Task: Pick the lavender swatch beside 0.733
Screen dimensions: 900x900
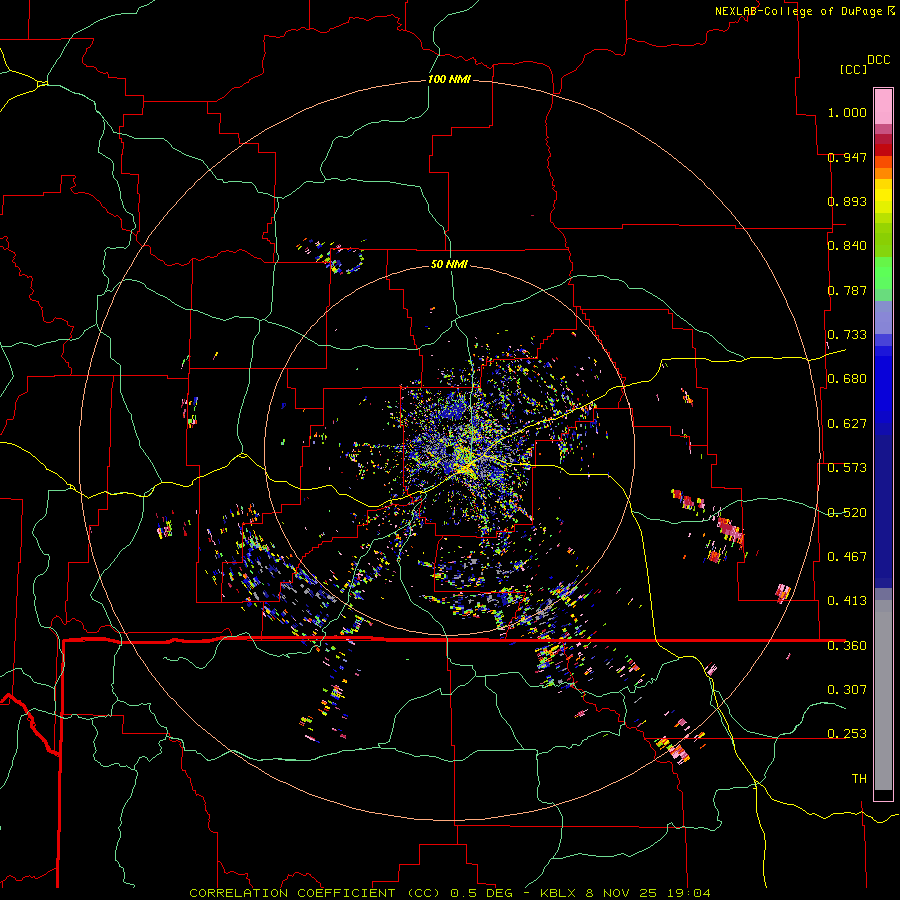Action: pyautogui.click(x=883, y=318)
